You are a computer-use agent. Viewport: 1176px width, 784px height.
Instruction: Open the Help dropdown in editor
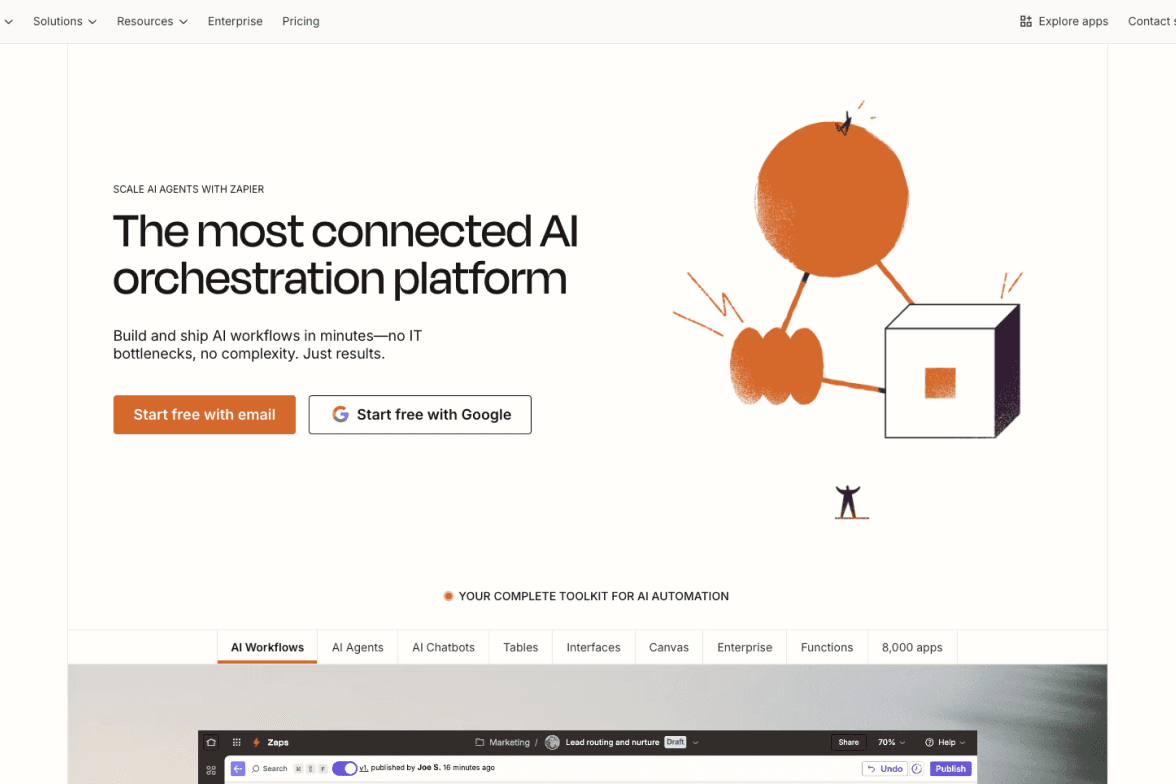945,743
